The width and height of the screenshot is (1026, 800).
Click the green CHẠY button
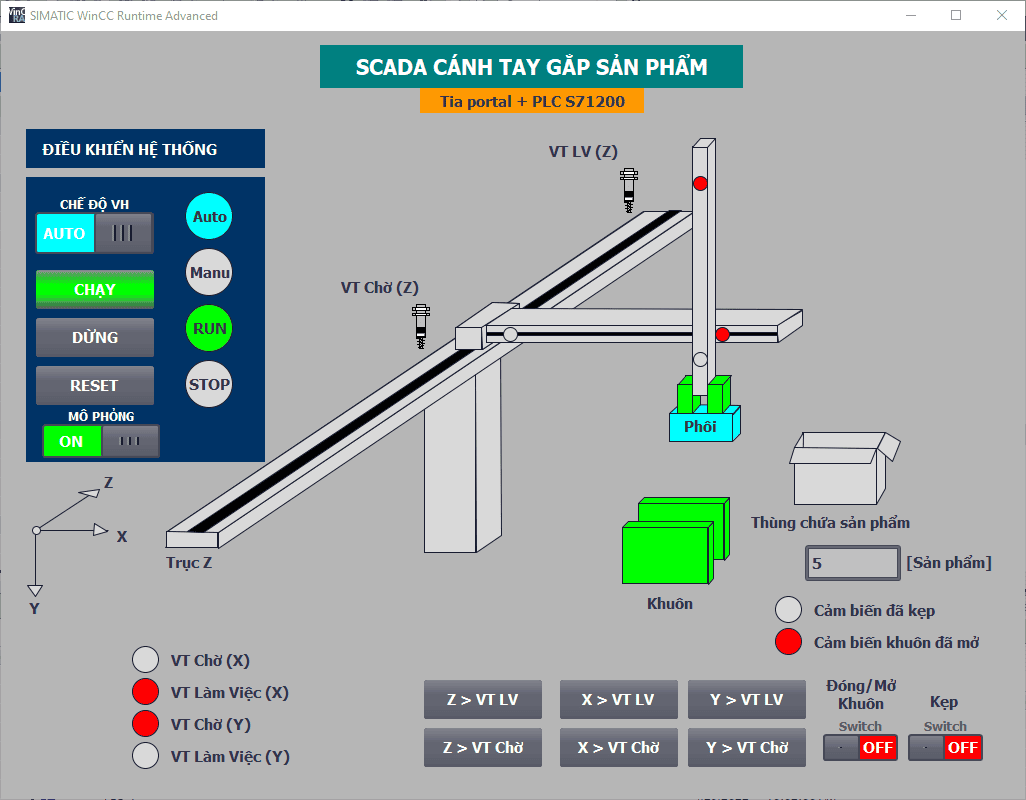tap(95, 289)
